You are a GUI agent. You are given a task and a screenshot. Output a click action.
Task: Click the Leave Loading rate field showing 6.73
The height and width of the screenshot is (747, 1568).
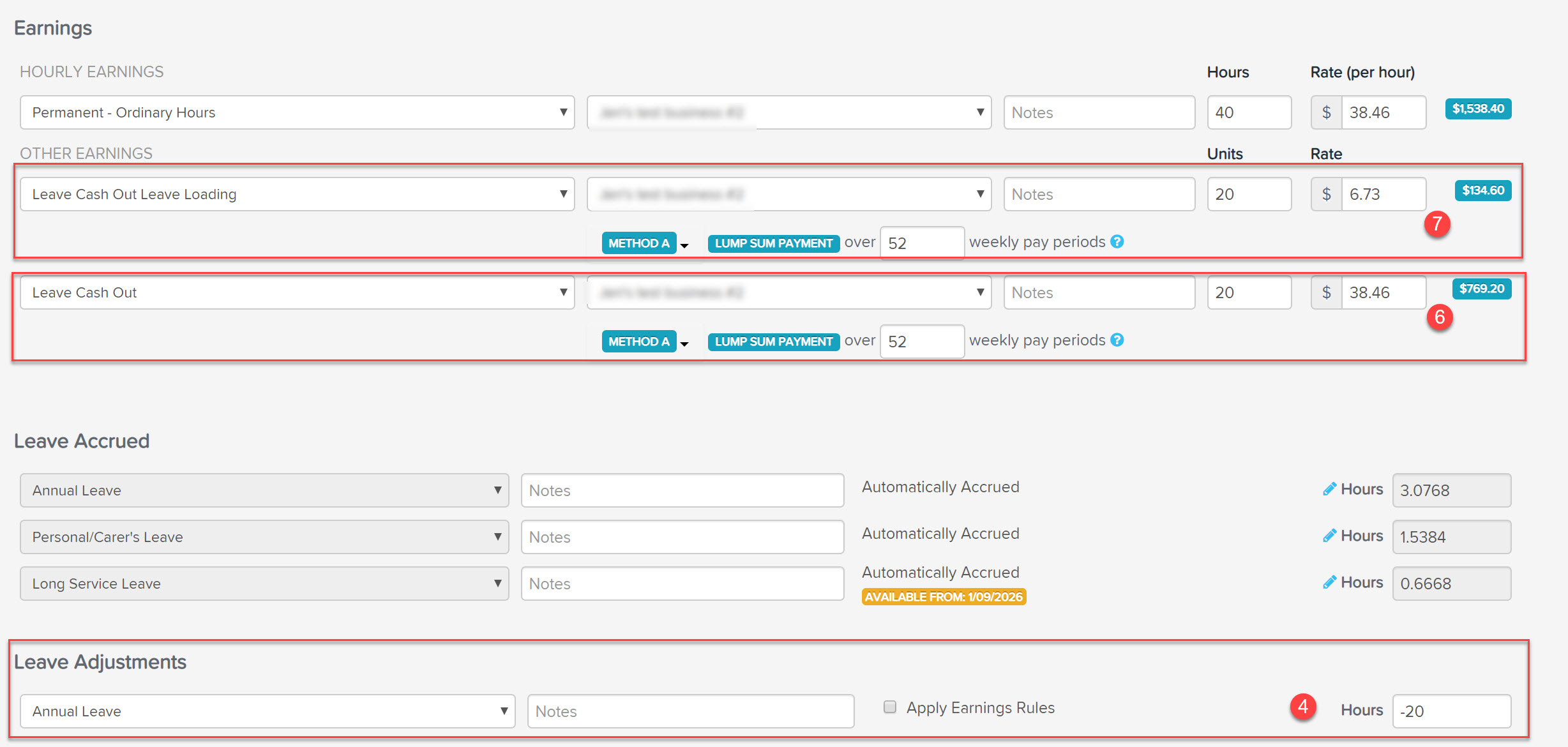pyautogui.click(x=1383, y=194)
